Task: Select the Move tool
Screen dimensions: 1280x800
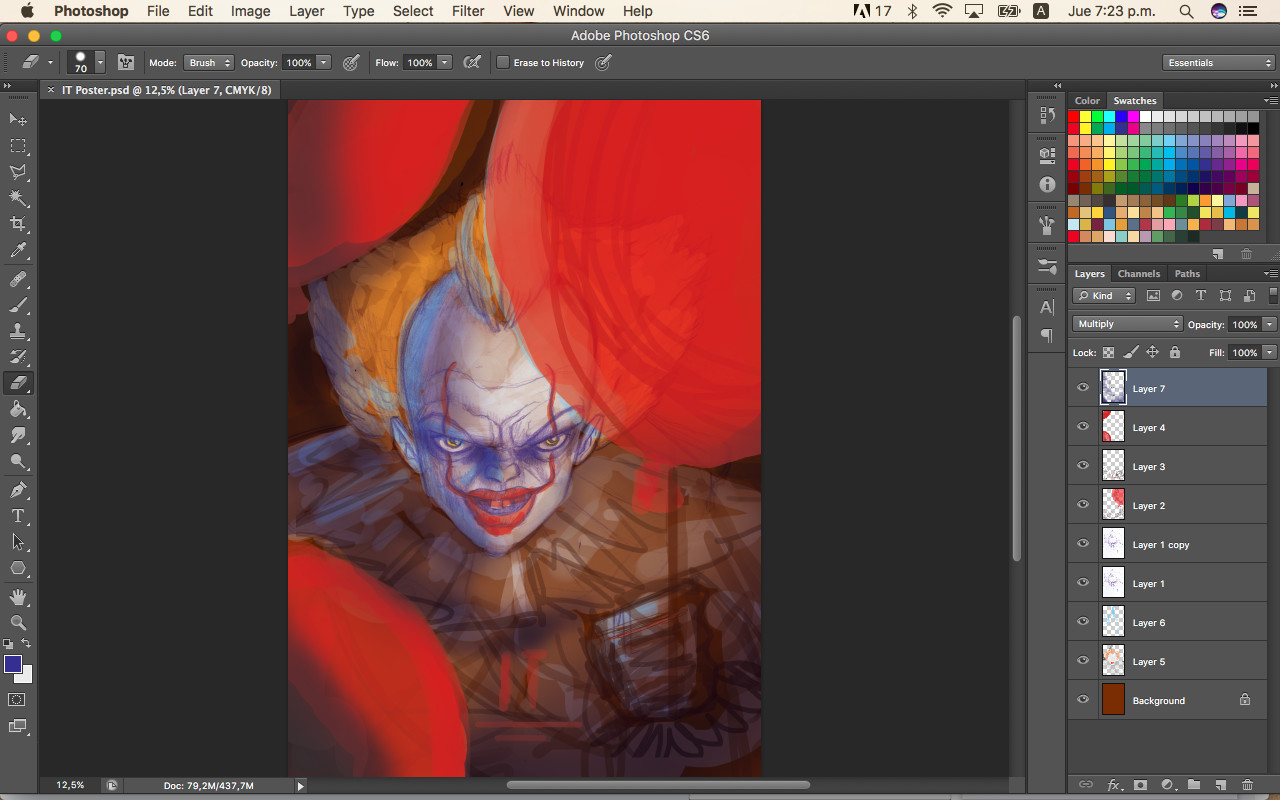Action: pos(18,119)
